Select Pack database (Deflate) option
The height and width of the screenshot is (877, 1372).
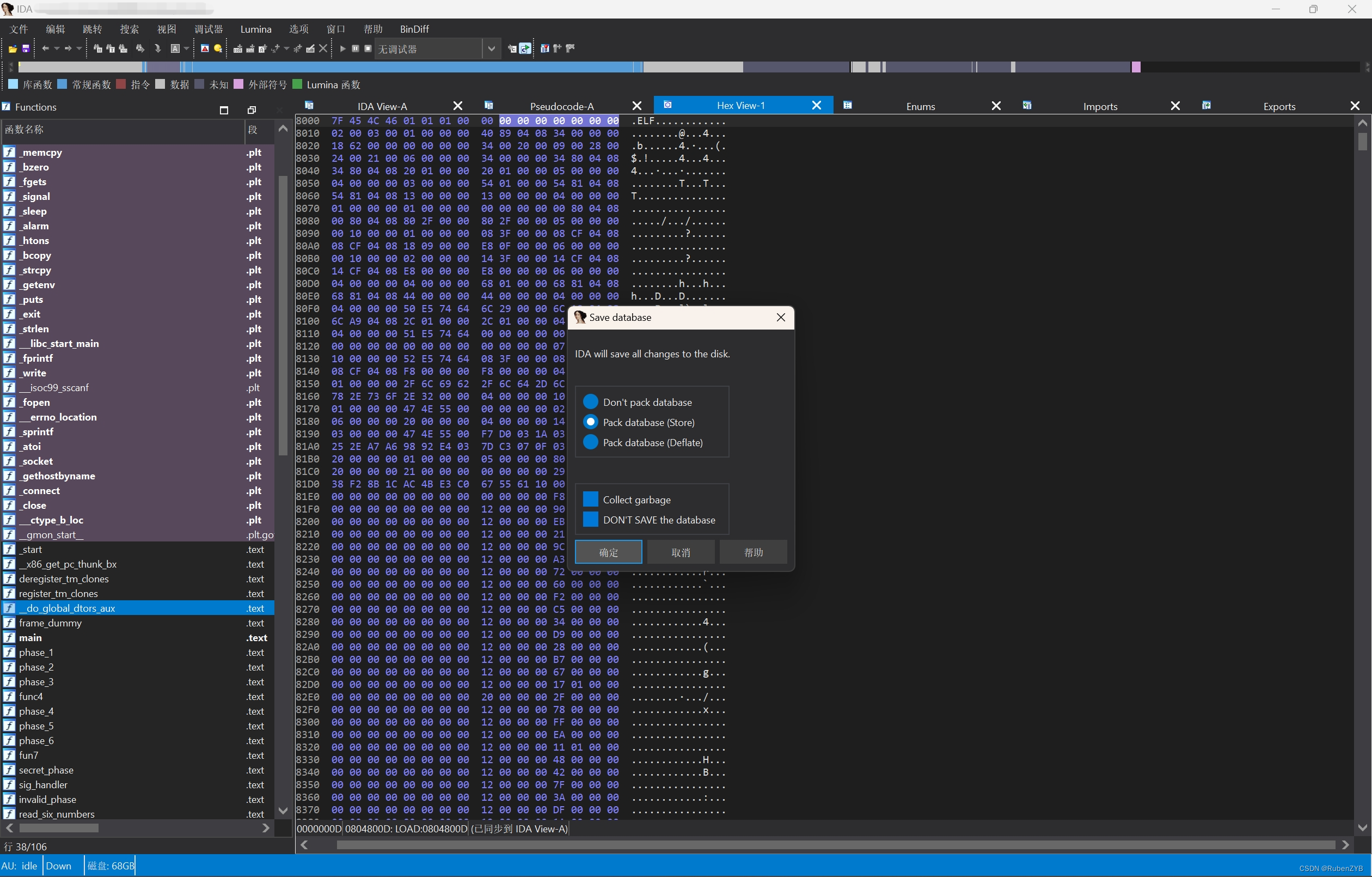coord(590,442)
